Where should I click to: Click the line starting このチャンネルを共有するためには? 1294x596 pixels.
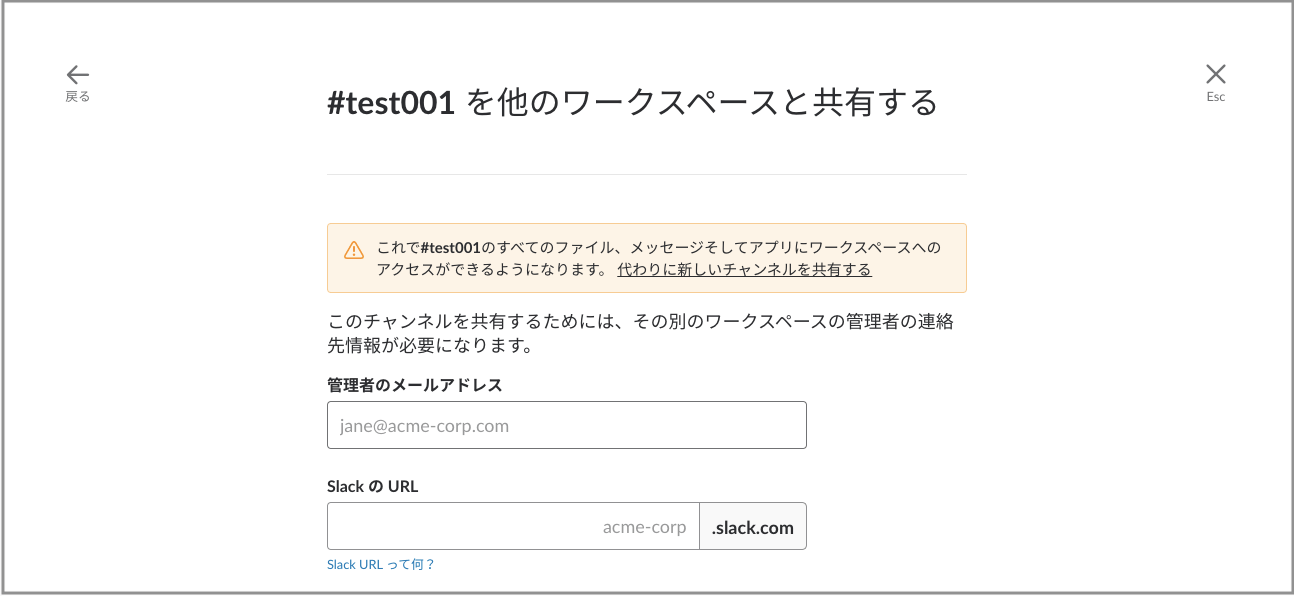pos(646,323)
